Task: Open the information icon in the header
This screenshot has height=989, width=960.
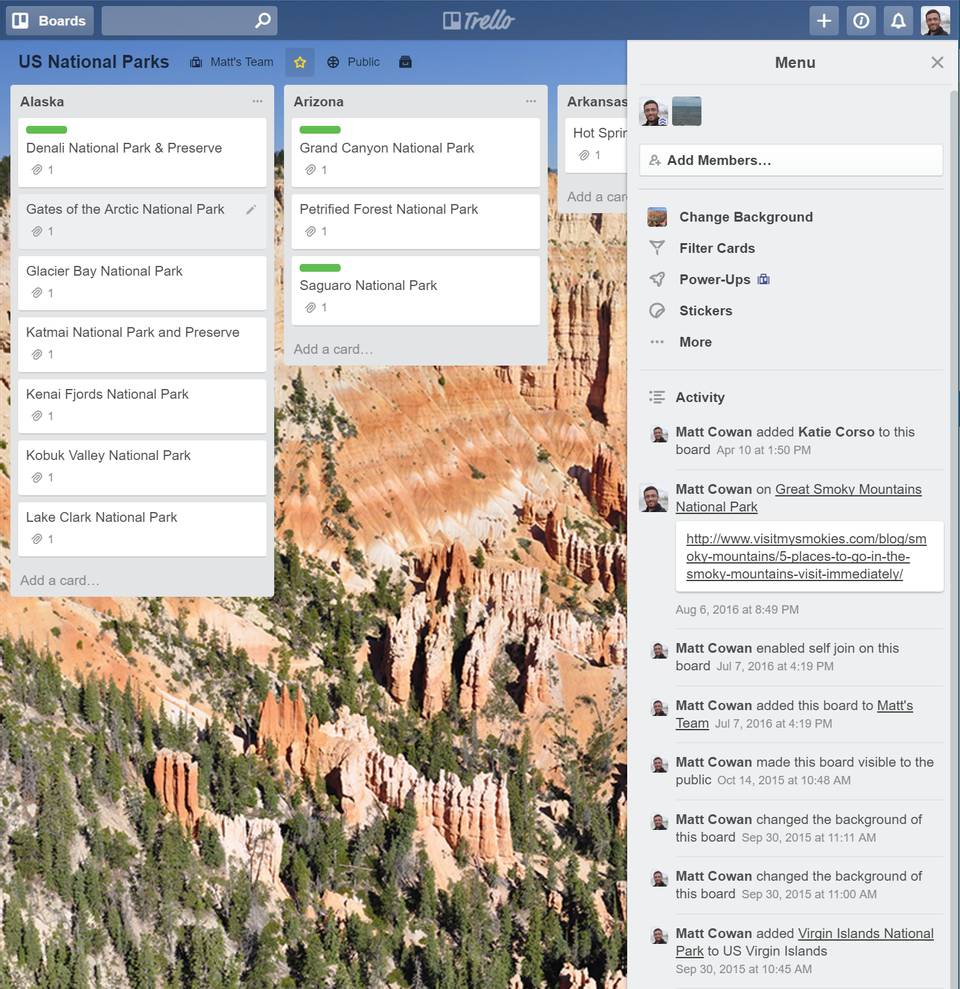Action: coord(861,21)
